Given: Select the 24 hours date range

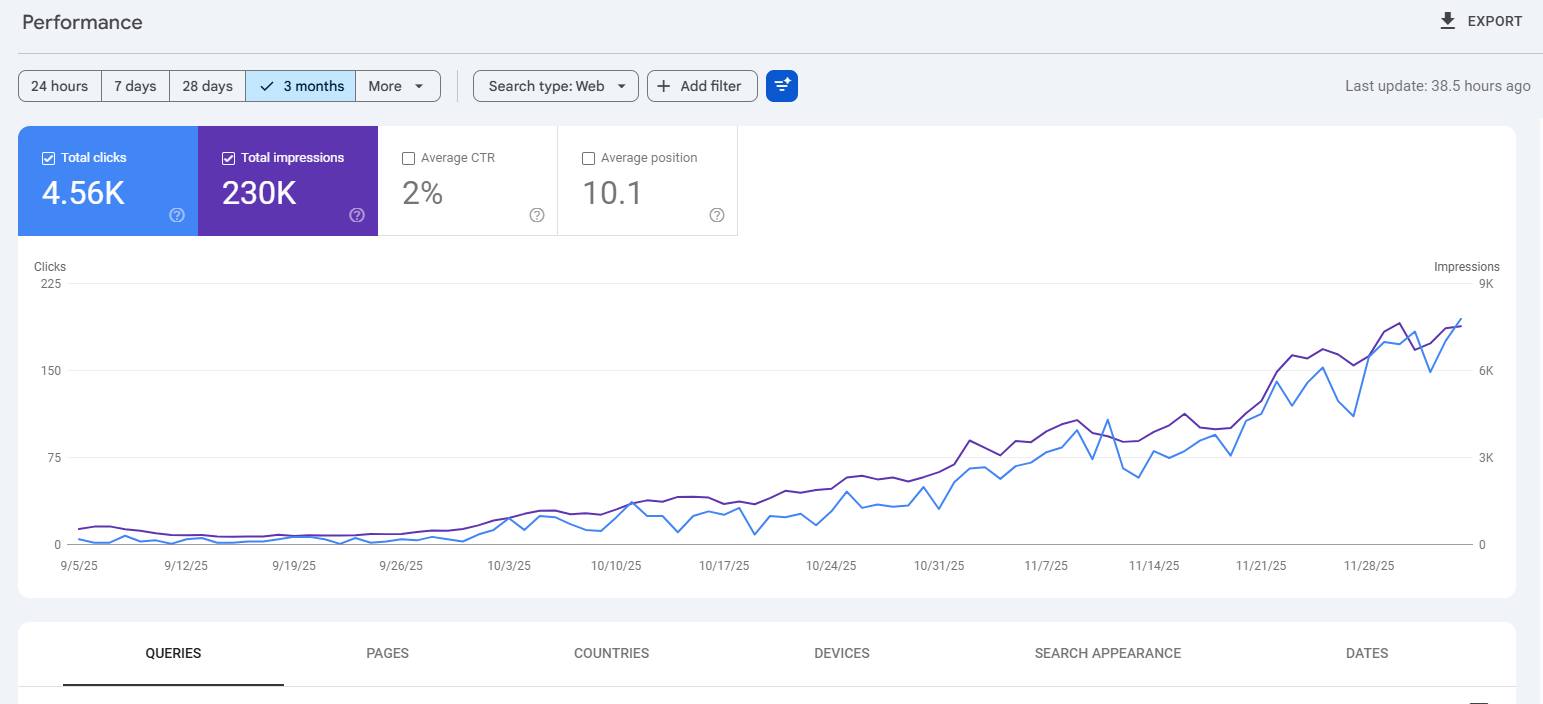Looking at the screenshot, I should pos(59,86).
